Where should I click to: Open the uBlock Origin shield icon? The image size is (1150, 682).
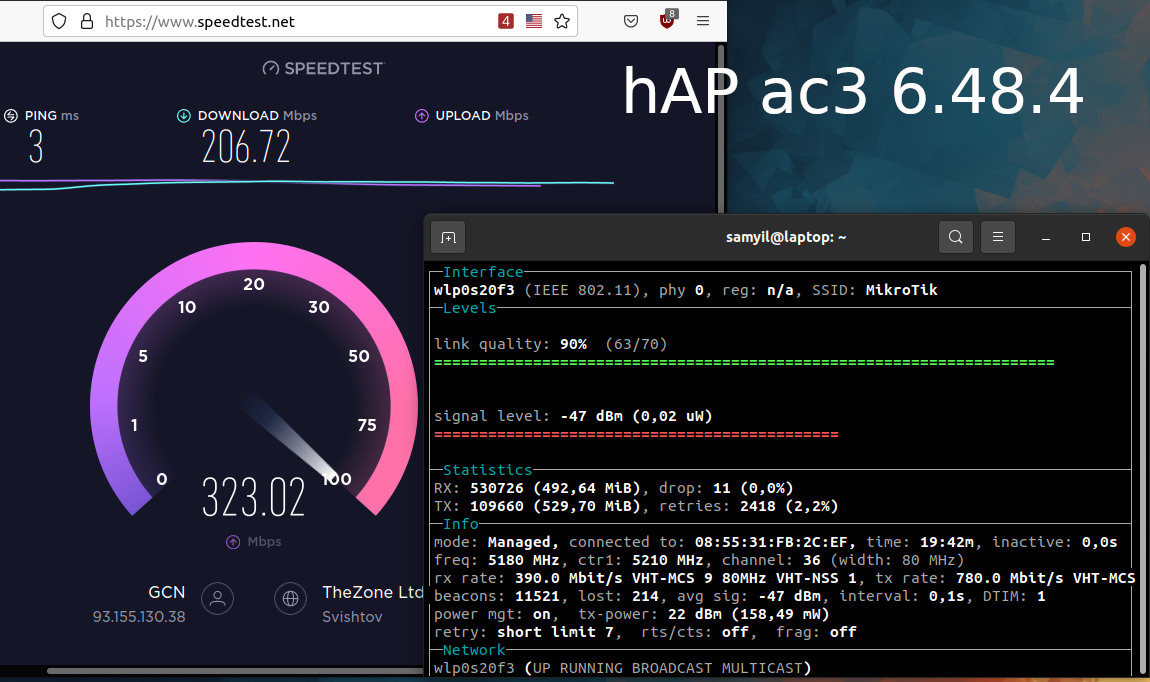[x=667, y=20]
